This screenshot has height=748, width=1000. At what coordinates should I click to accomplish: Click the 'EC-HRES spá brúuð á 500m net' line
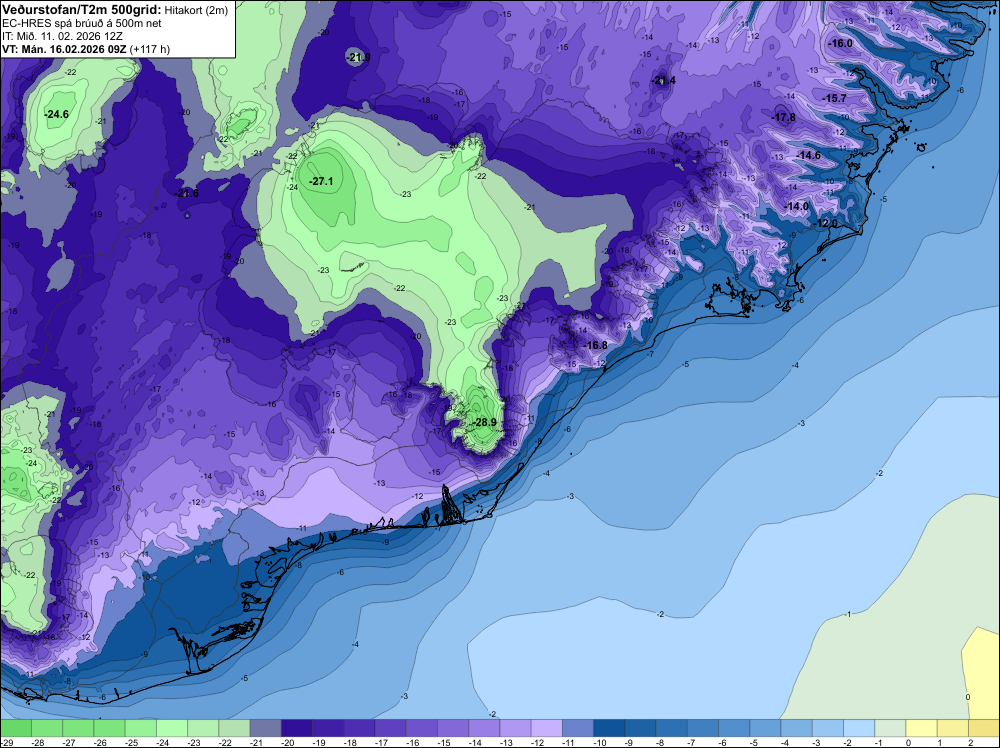pyautogui.click(x=82, y=23)
